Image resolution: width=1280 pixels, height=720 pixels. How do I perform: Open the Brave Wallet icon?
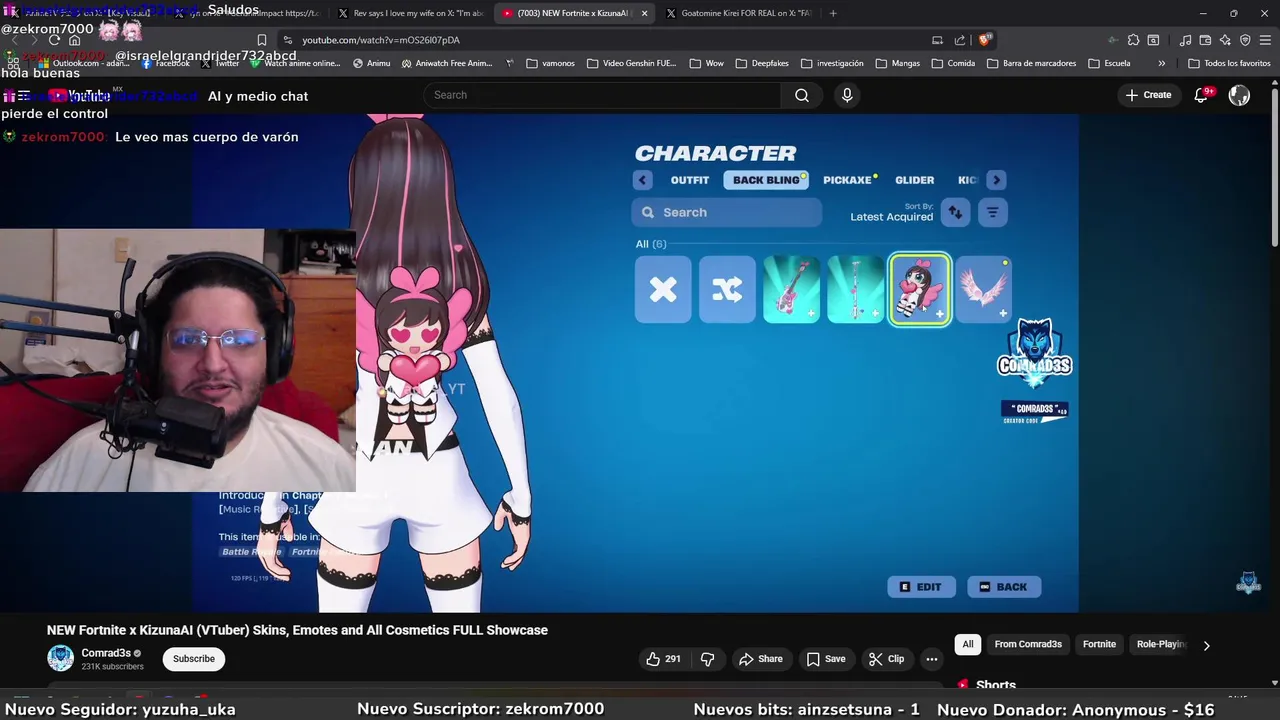pyautogui.click(x=1205, y=40)
